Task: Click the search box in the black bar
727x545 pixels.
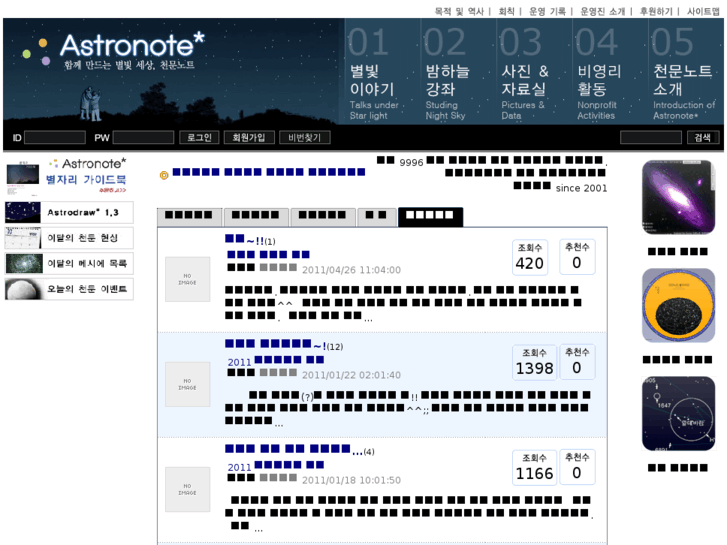Action: coord(651,137)
